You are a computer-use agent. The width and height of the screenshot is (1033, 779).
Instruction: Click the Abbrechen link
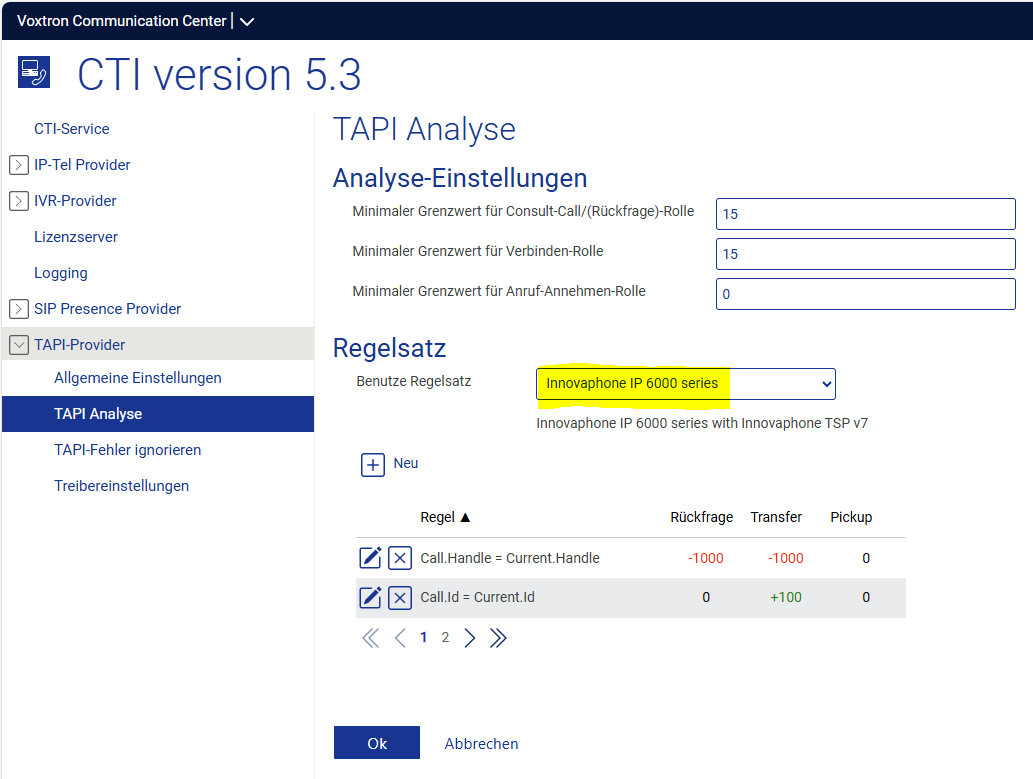tap(481, 744)
